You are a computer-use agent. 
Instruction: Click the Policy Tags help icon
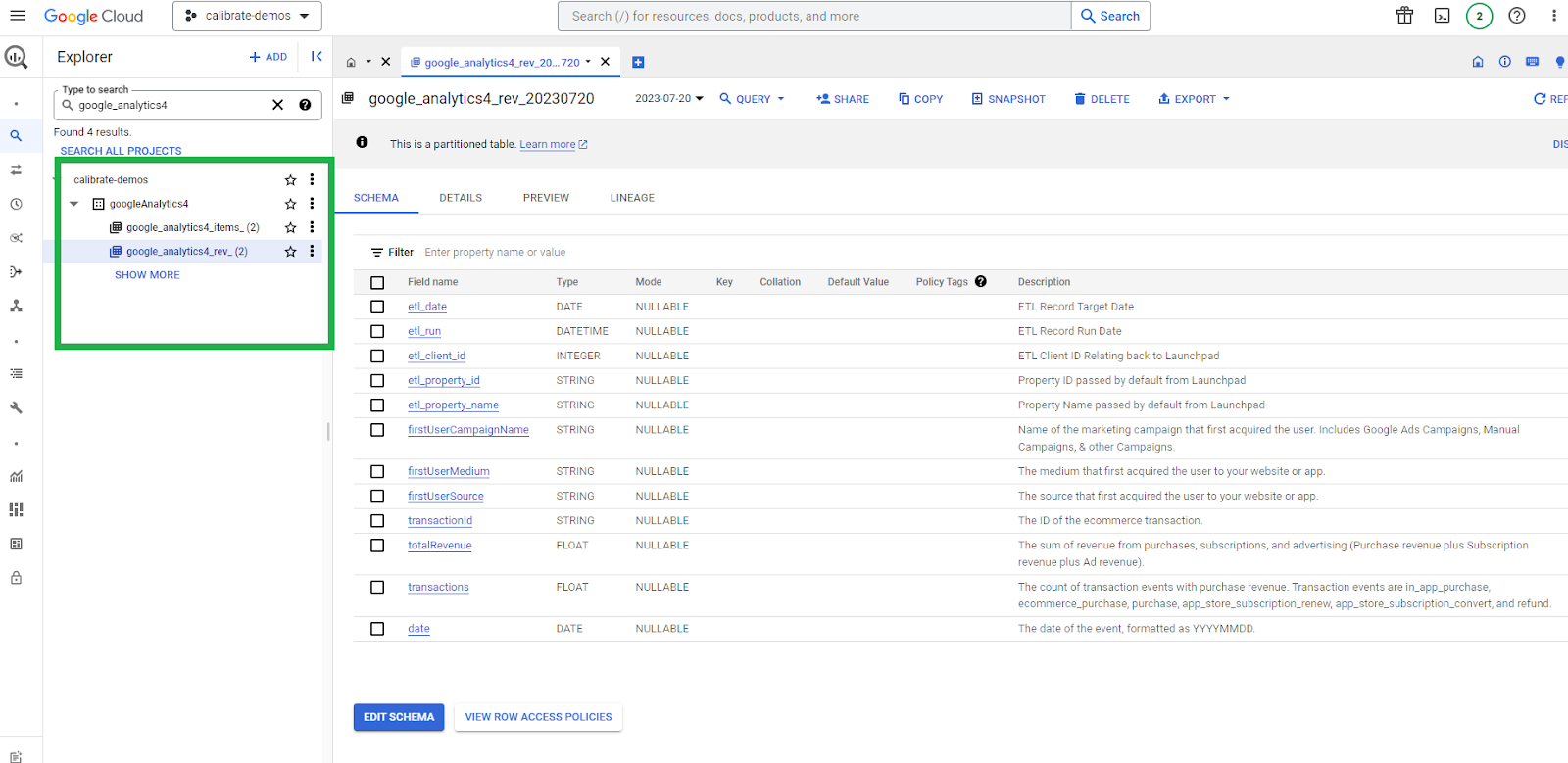[x=981, y=282]
